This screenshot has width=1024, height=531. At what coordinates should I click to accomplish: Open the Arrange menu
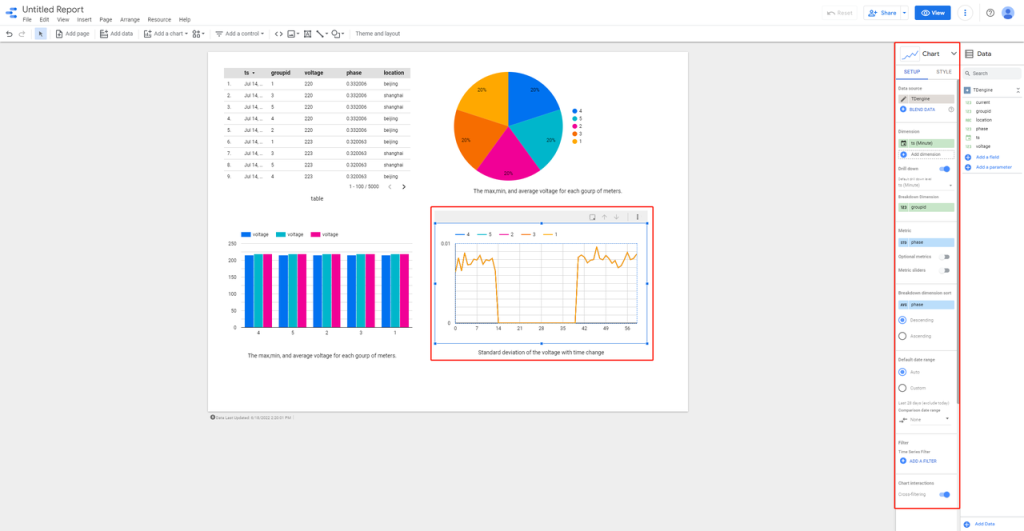coord(129,19)
